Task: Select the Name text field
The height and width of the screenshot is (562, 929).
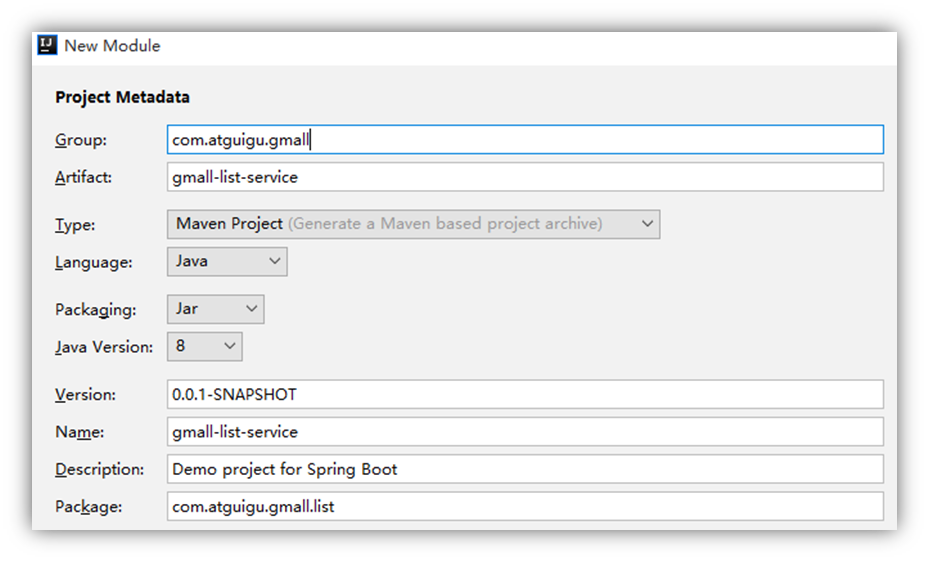Action: tap(525, 432)
